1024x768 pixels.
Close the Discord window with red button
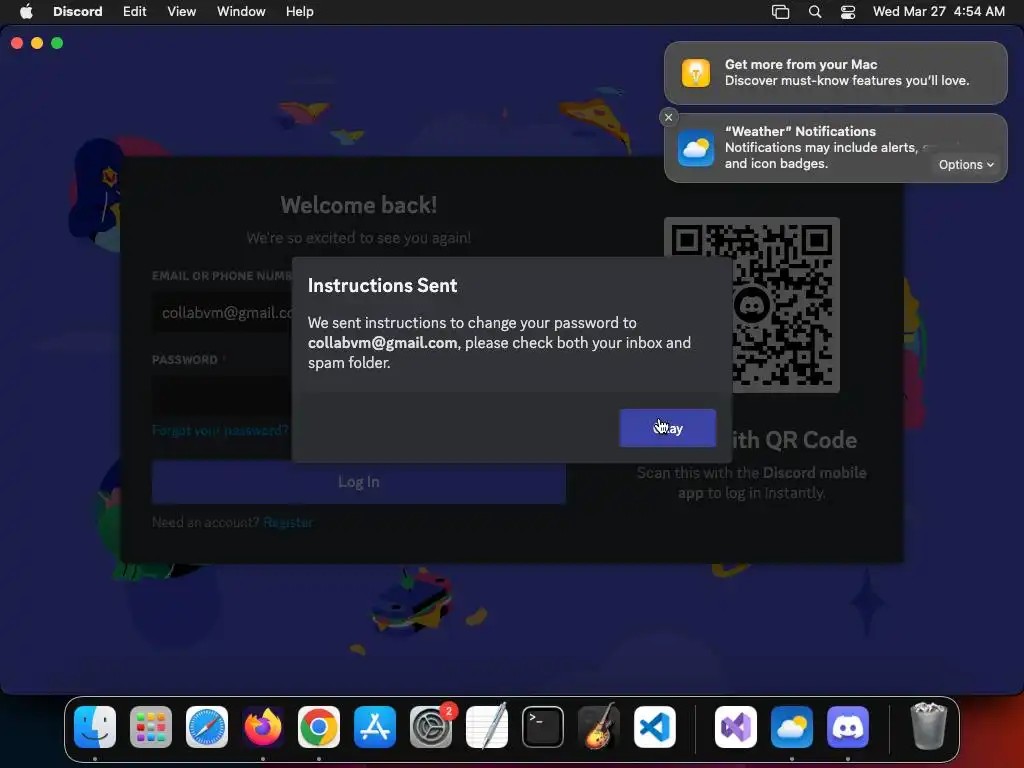tap(17, 43)
